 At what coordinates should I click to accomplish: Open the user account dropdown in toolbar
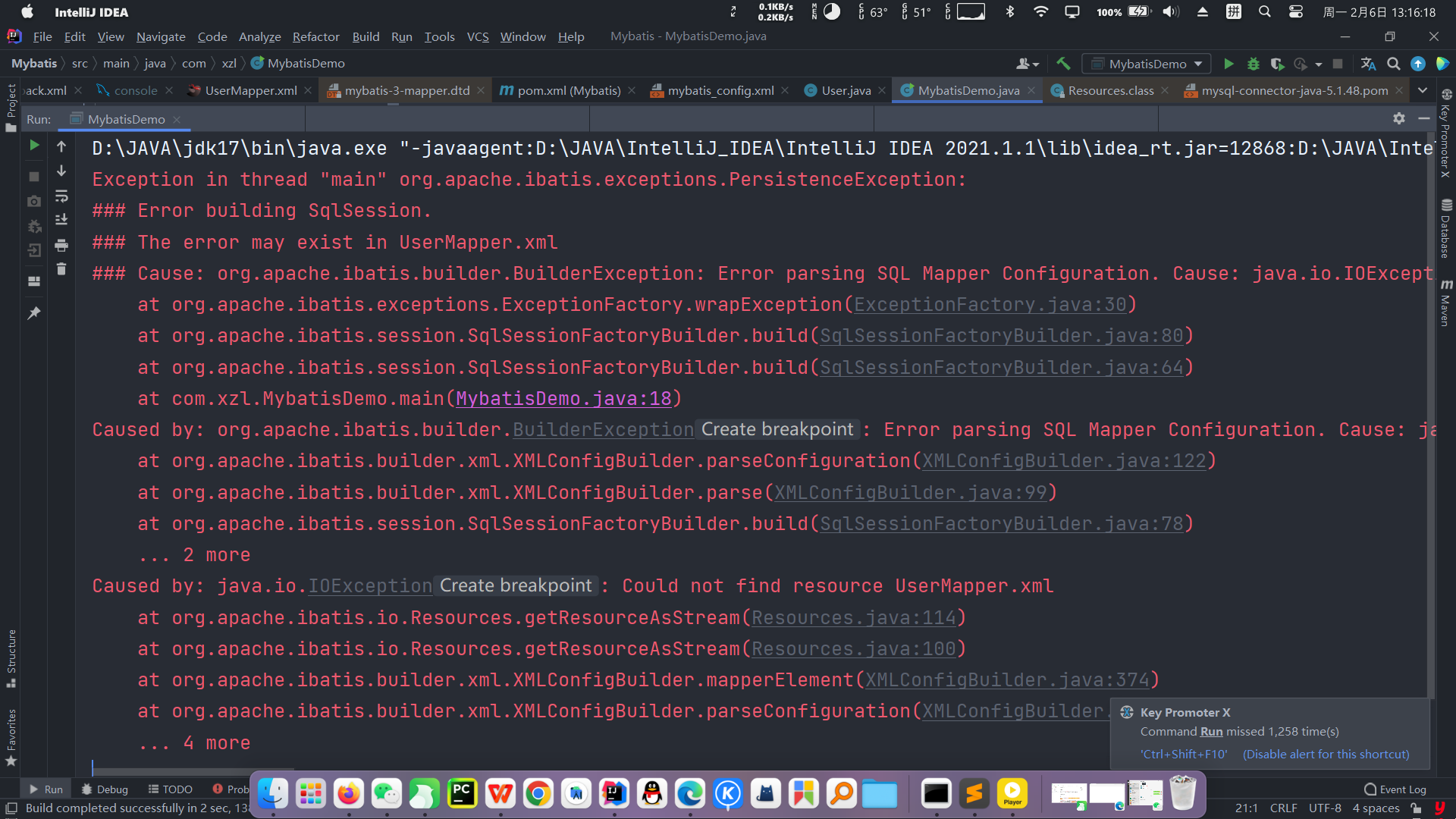point(1028,64)
